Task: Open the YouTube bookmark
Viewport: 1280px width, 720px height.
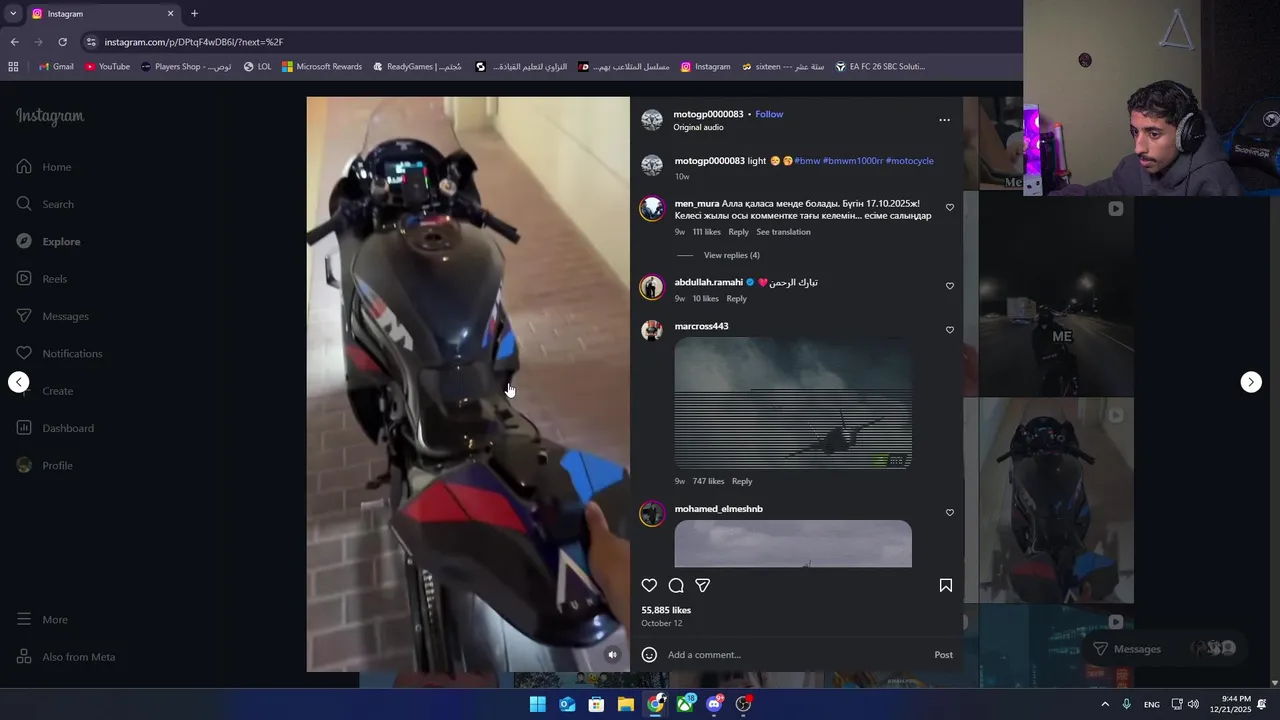Action: (107, 67)
